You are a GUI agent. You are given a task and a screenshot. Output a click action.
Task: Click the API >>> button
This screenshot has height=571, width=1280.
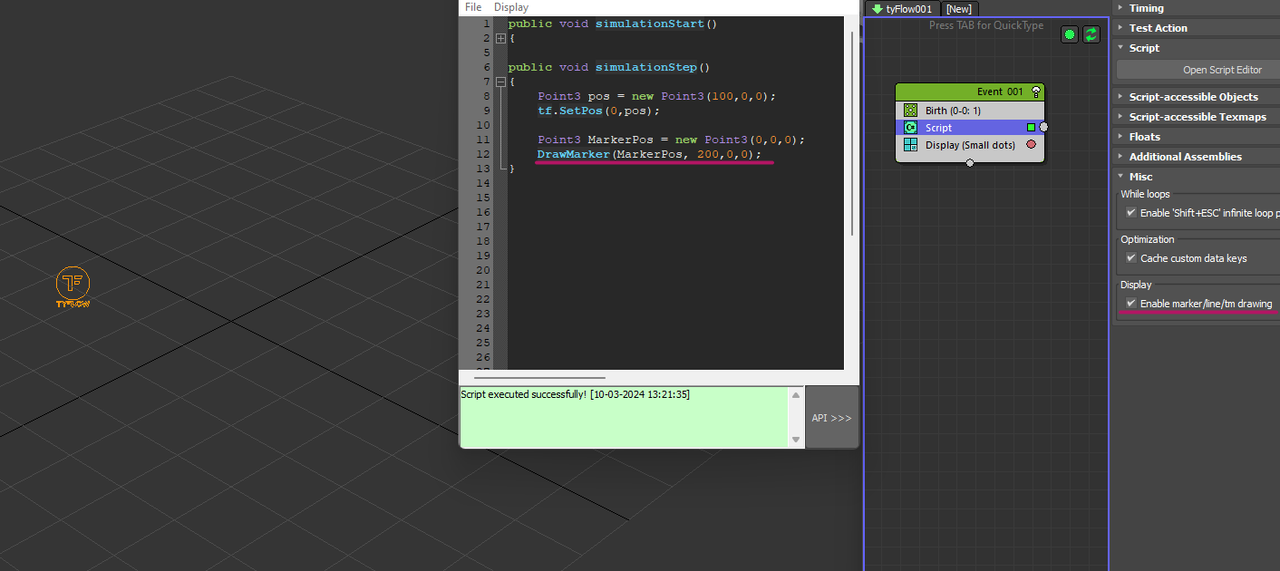(x=832, y=418)
